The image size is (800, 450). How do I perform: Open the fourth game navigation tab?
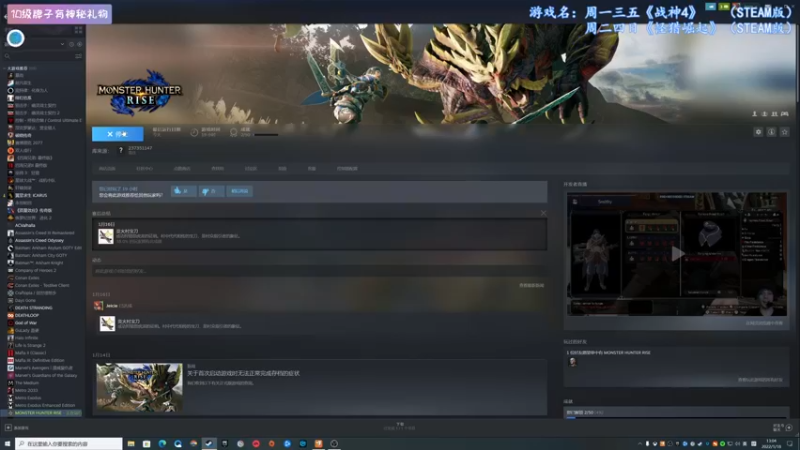click(217, 168)
